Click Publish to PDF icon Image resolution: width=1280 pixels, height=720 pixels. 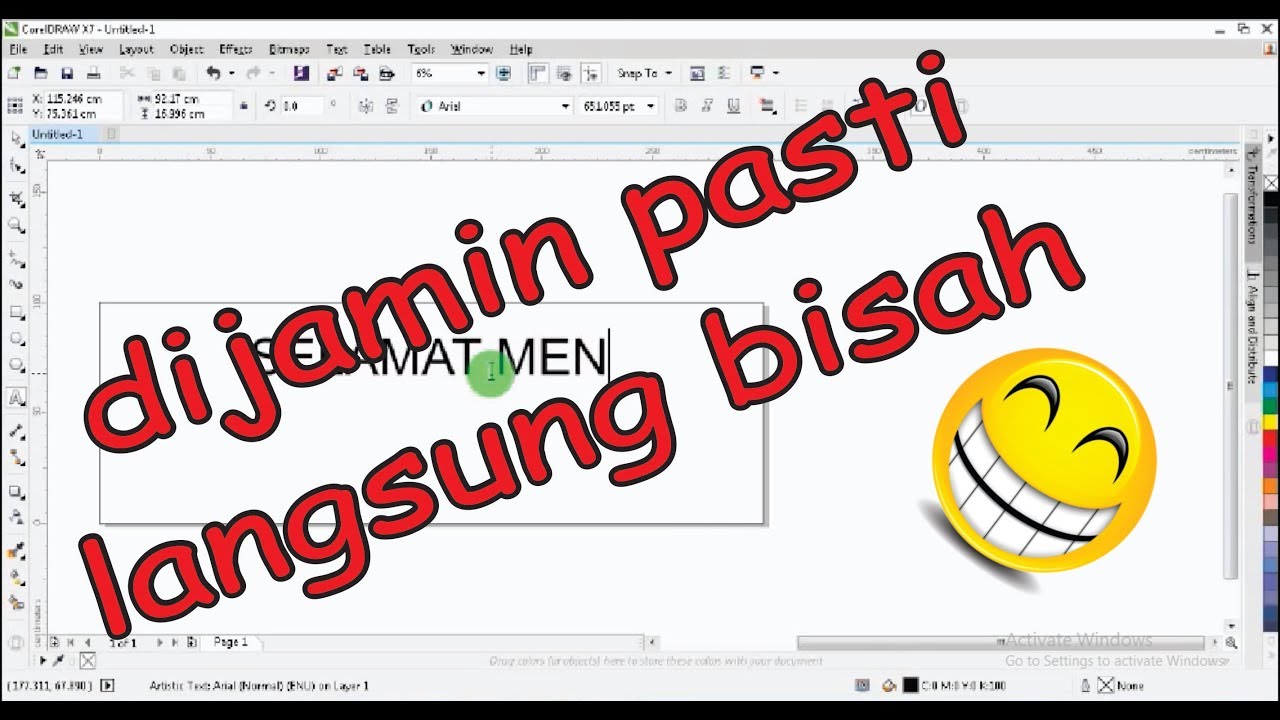pyautogui.click(x=386, y=73)
